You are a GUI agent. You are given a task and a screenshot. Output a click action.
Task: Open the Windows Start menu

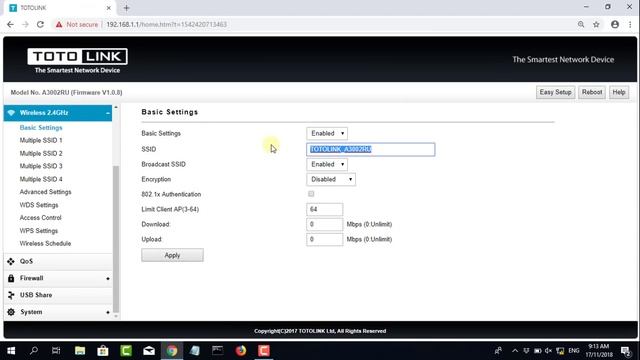11,351
